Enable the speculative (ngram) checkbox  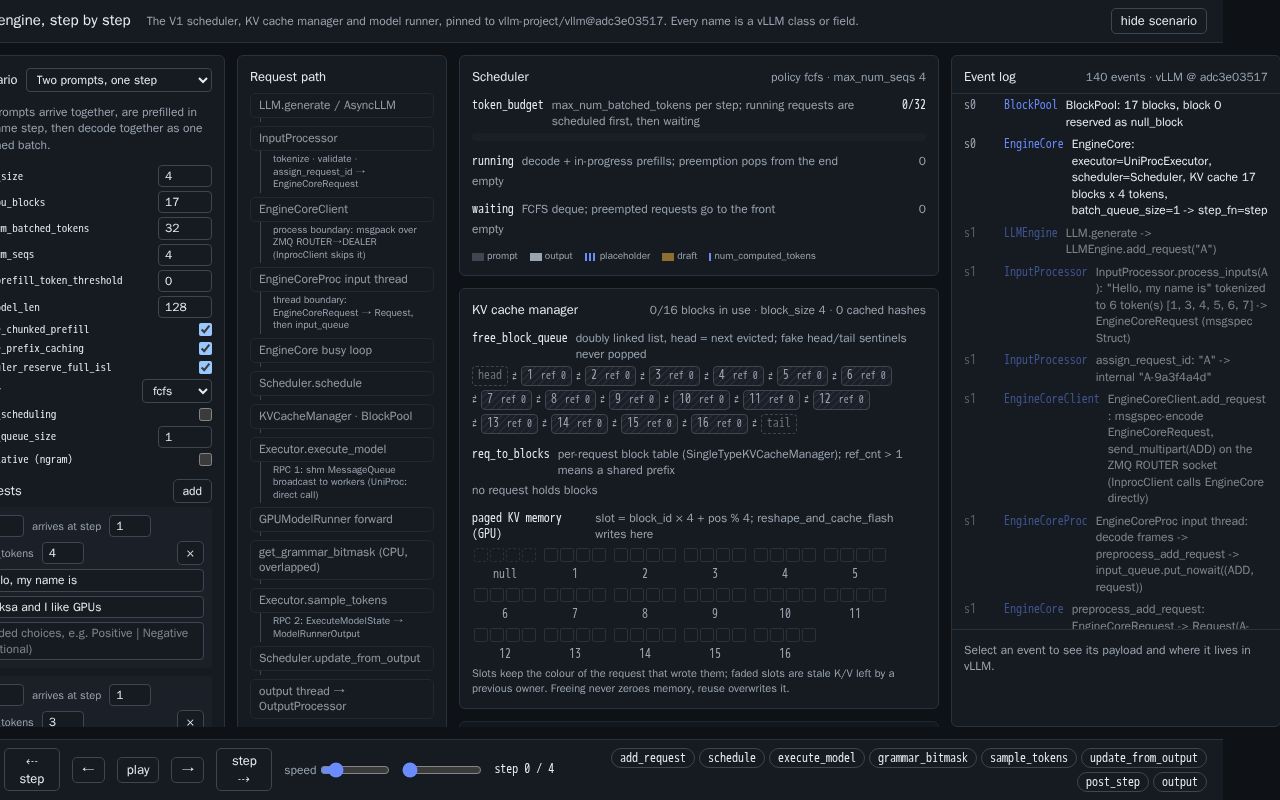click(205, 459)
